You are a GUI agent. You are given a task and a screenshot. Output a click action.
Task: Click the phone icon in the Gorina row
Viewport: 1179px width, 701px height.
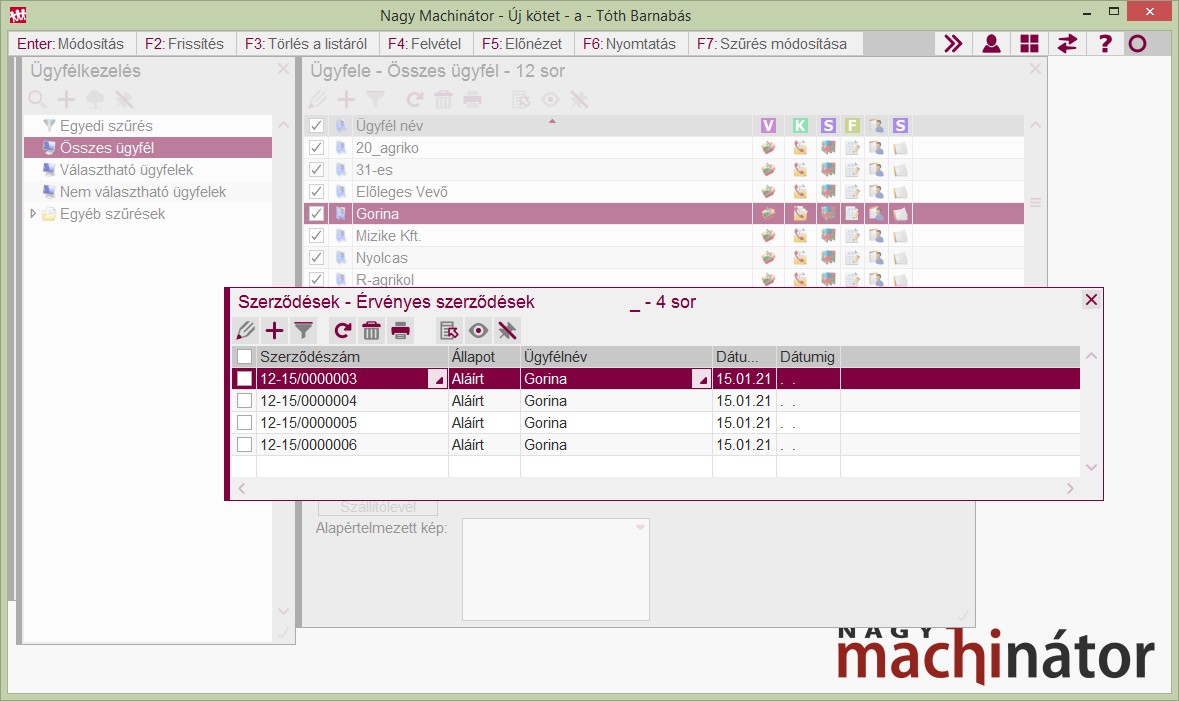(x=800, y=214)
